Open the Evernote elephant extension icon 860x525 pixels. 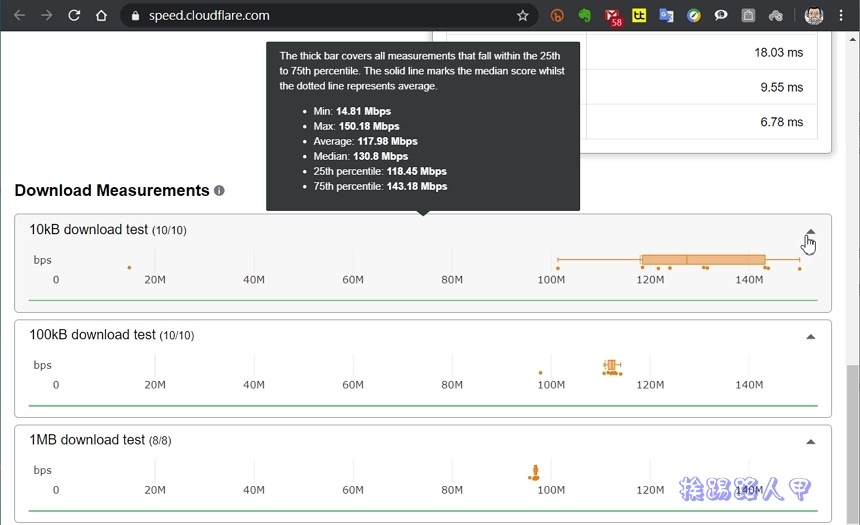(585, 15)
